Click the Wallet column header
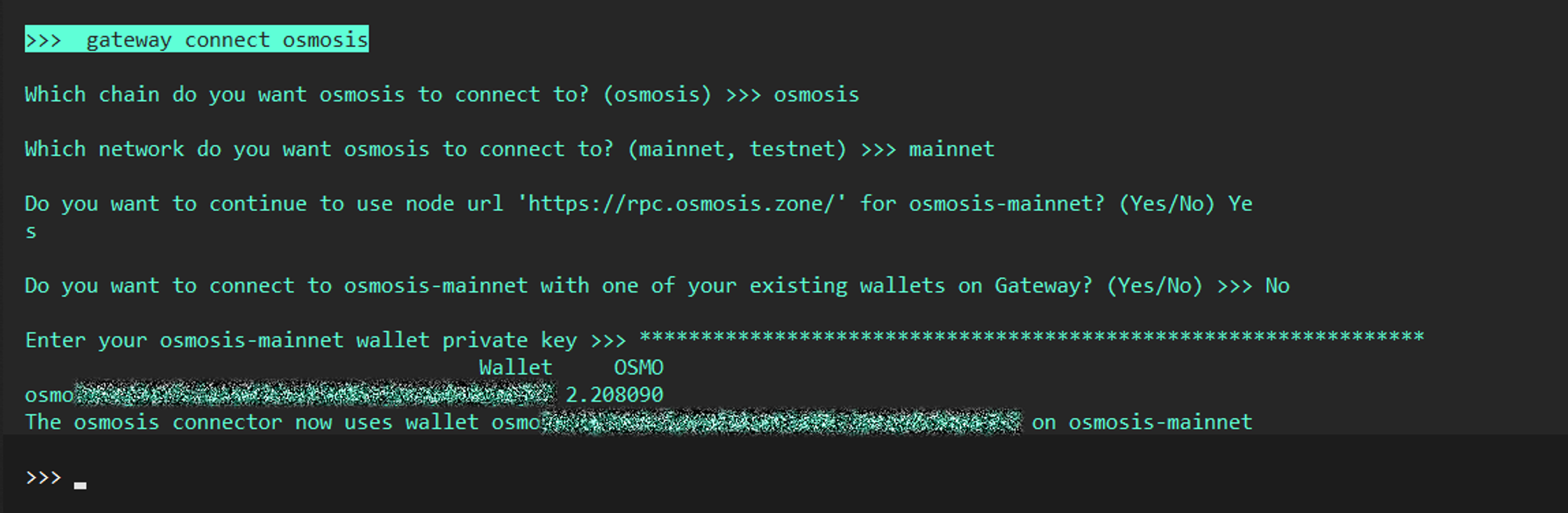The image size is (1568, 513). (515, 368)
